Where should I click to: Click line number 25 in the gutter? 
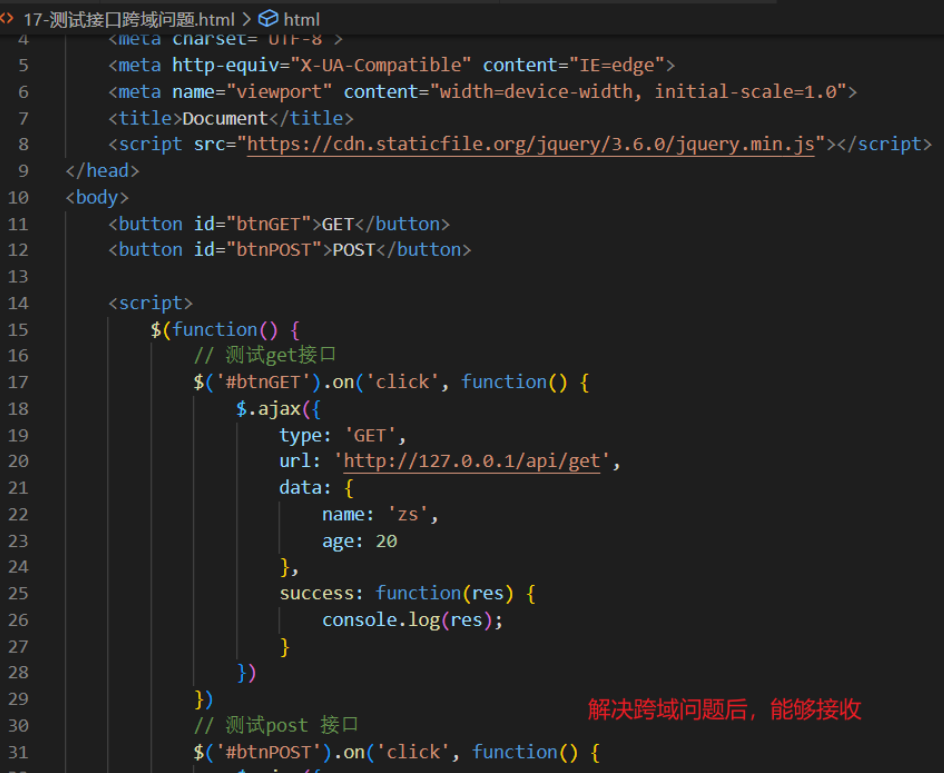click(x=18, y=594)
